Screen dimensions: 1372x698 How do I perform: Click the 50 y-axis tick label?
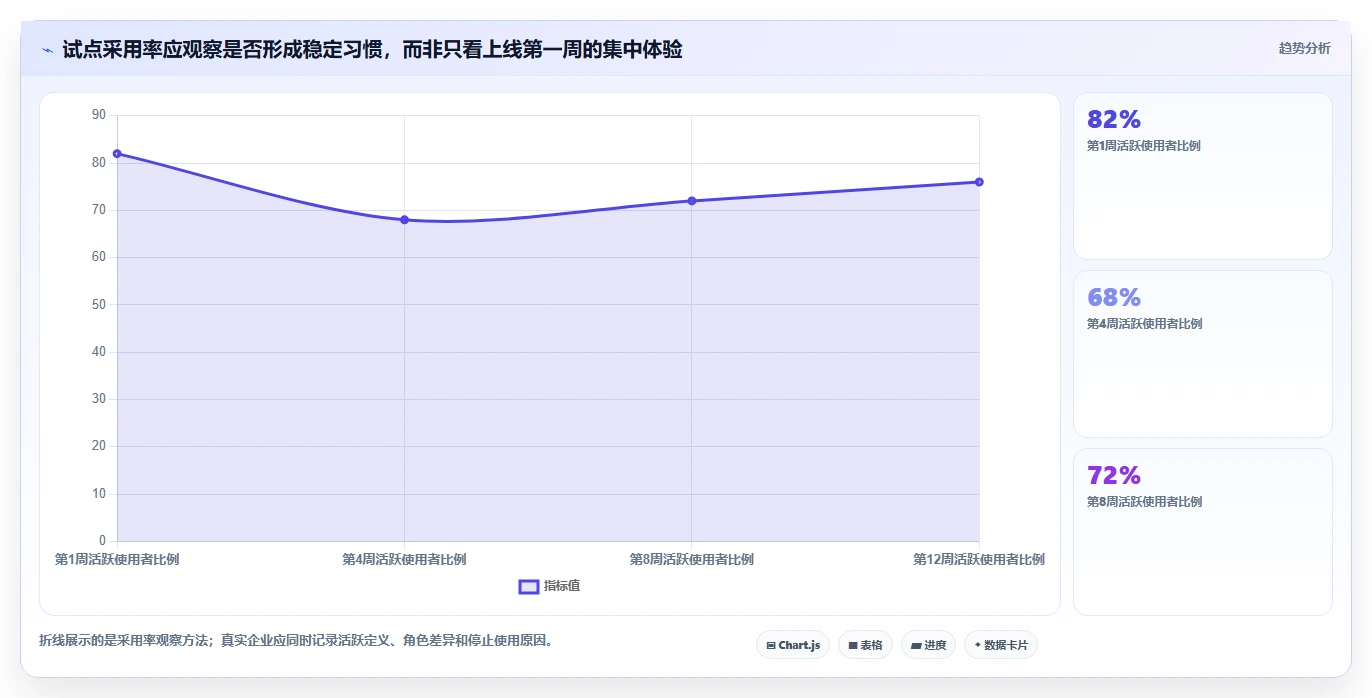coord(98,304)
